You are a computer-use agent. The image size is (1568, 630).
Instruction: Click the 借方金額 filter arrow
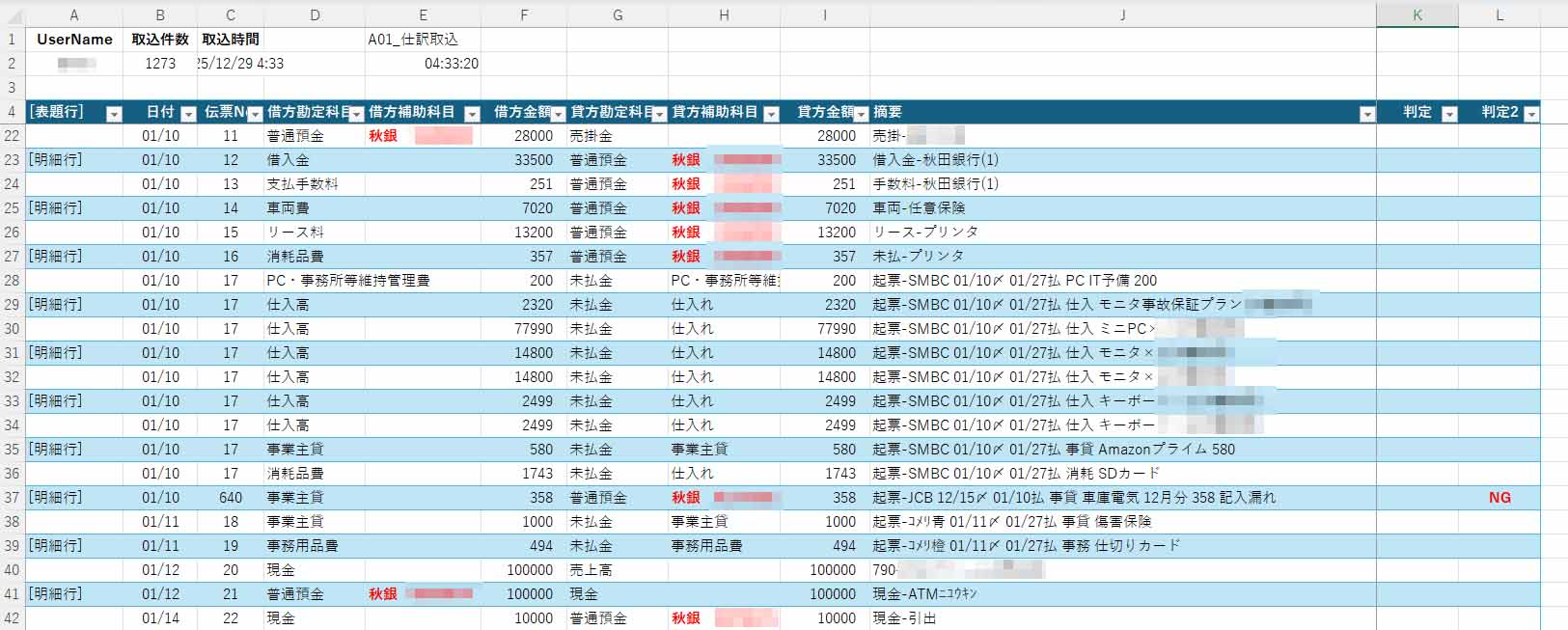559,114
